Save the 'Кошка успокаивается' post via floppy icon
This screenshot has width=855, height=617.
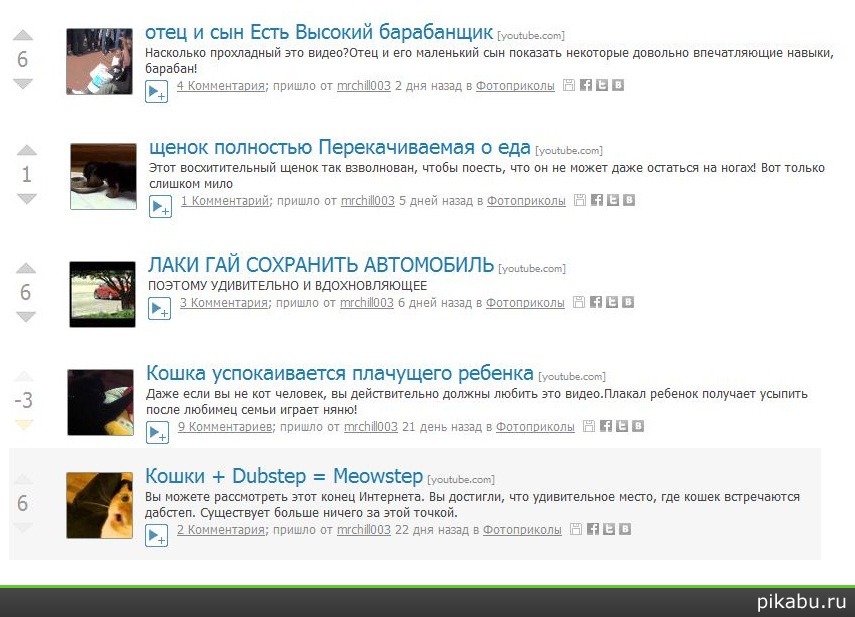coord(589,427)
